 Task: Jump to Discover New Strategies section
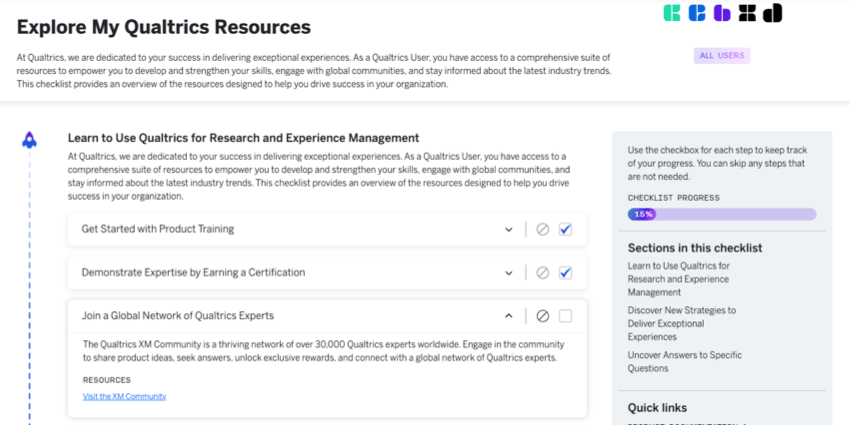pyautogui.click(x=682, y=323)
